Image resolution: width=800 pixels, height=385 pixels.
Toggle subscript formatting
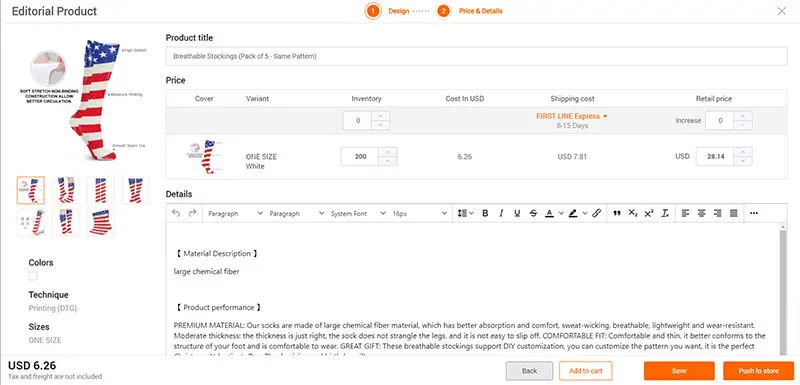[633, 214]
